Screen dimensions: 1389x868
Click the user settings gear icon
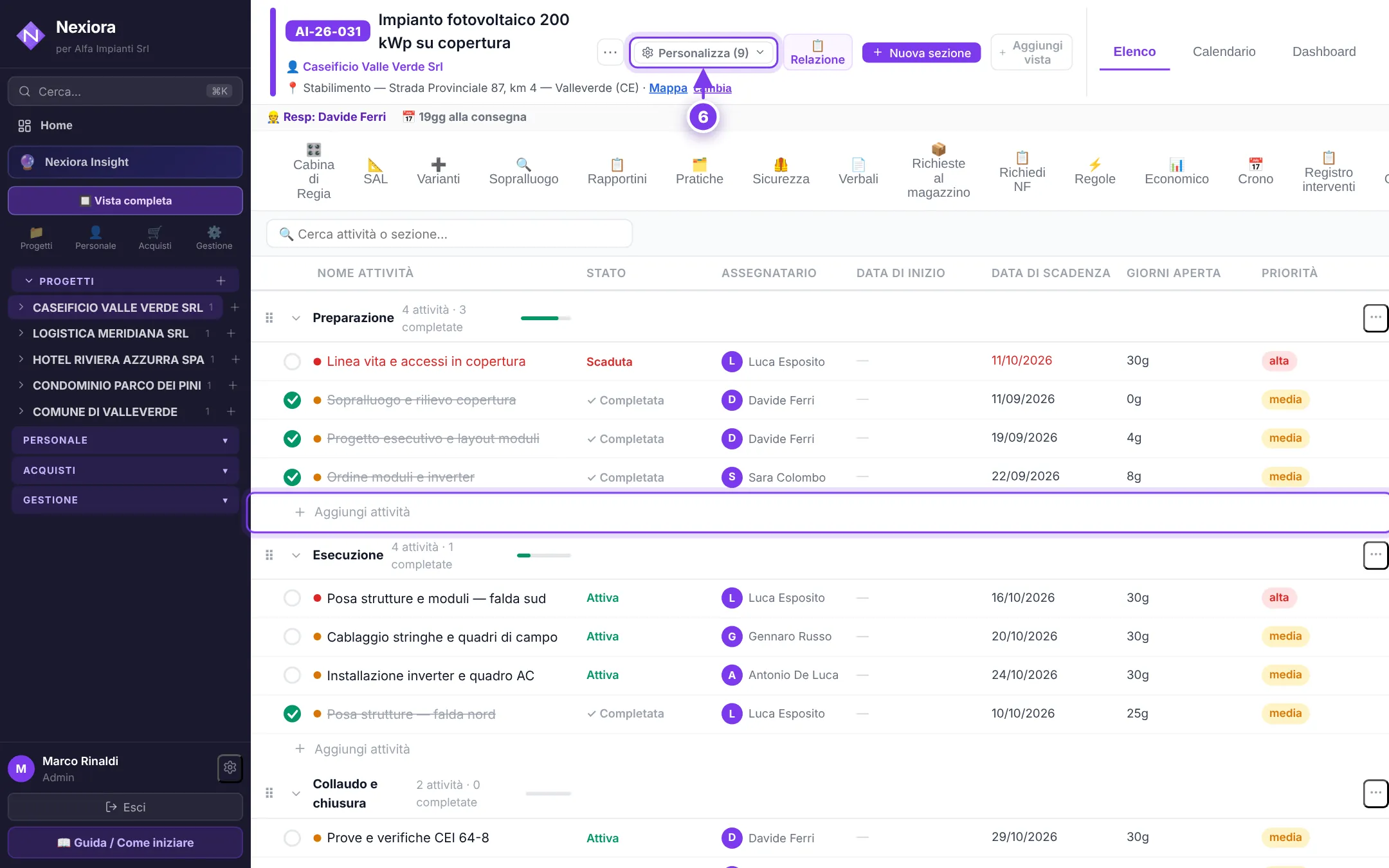(230, 768)
